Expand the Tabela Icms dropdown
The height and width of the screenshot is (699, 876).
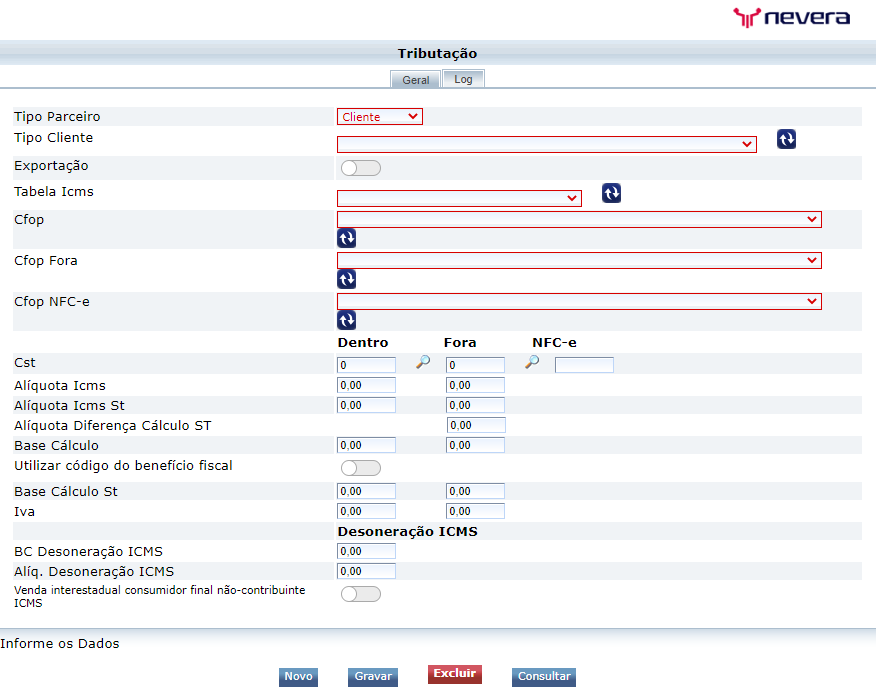[459, 198]
